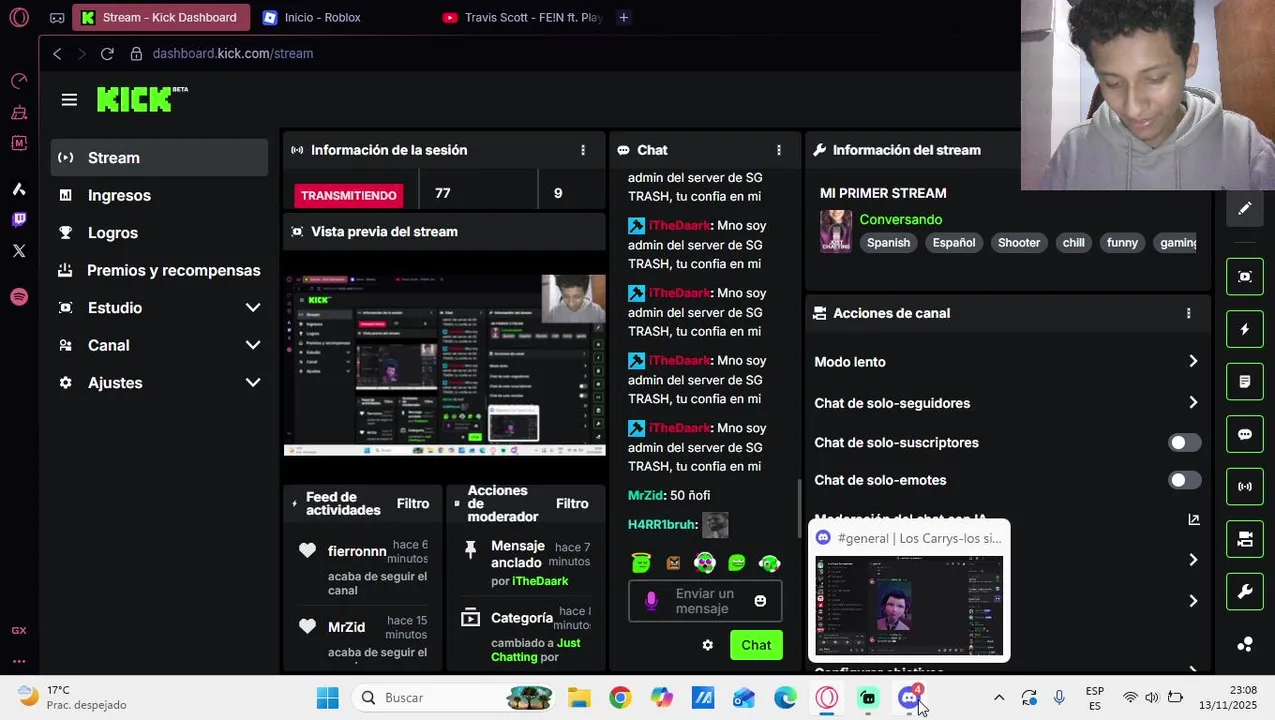
Task: Open the Chat panel options menu
Action: point(779,150)
